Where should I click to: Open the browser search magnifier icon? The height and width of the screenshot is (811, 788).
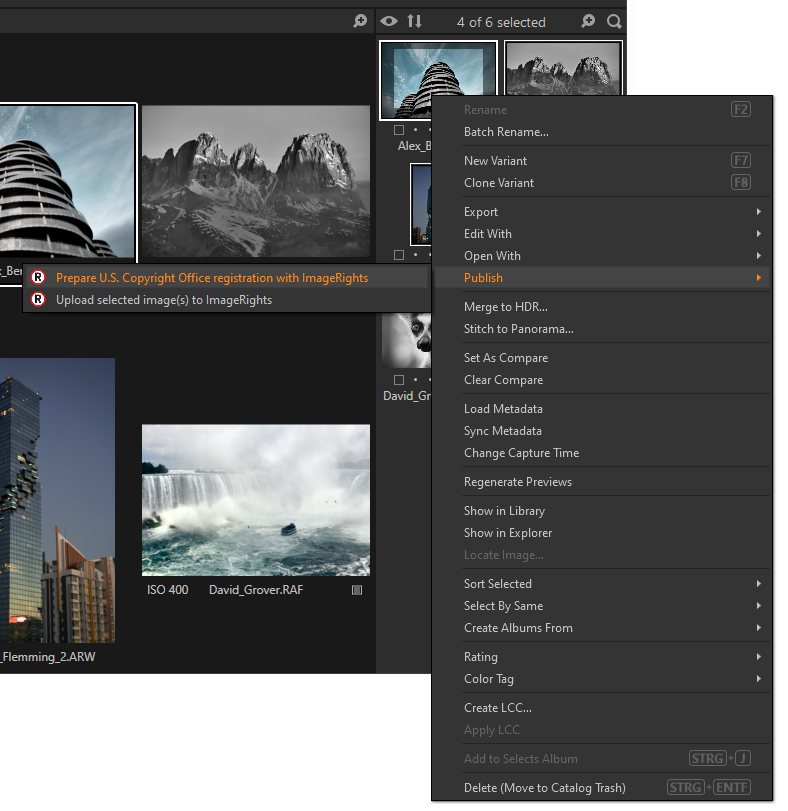click(613, 21)
